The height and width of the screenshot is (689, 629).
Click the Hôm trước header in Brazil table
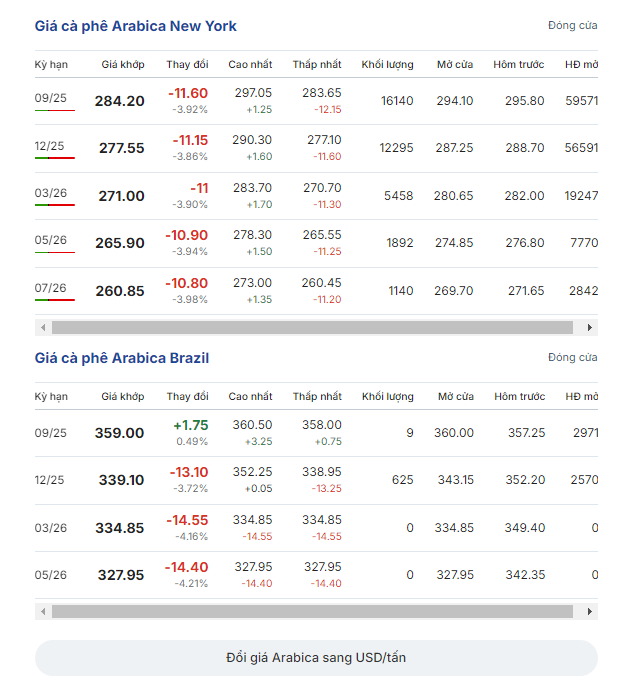[520, 397]
